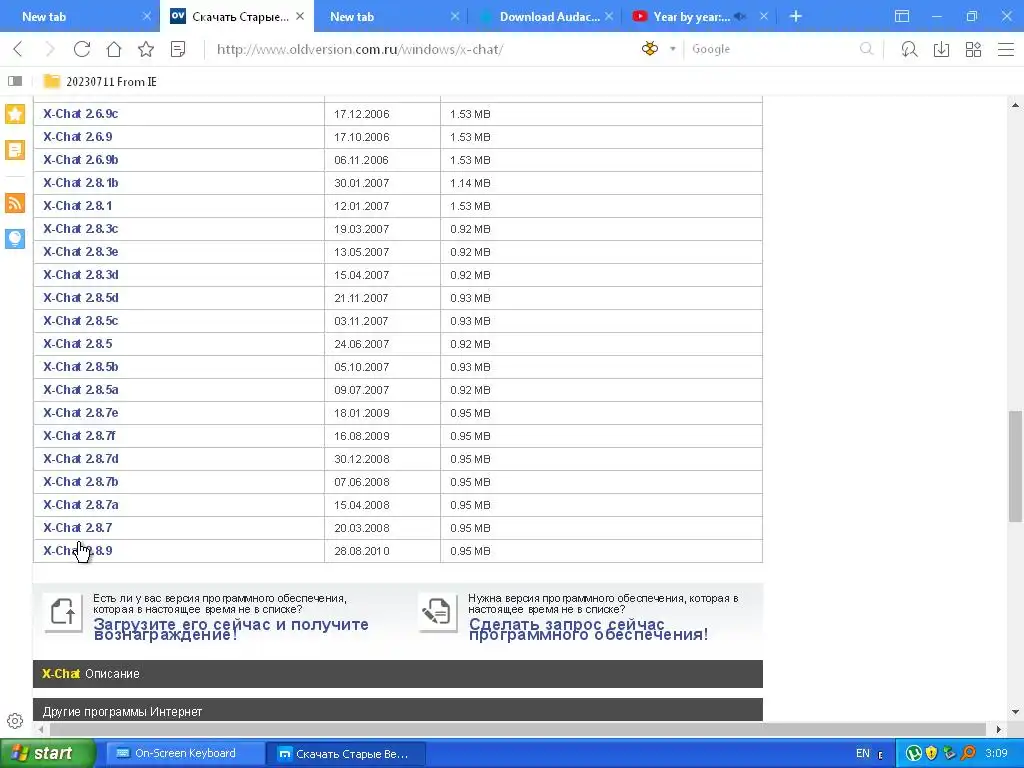1024x768 pixels.
Task: Open a new tab with plus button
Action: point(795,16)
